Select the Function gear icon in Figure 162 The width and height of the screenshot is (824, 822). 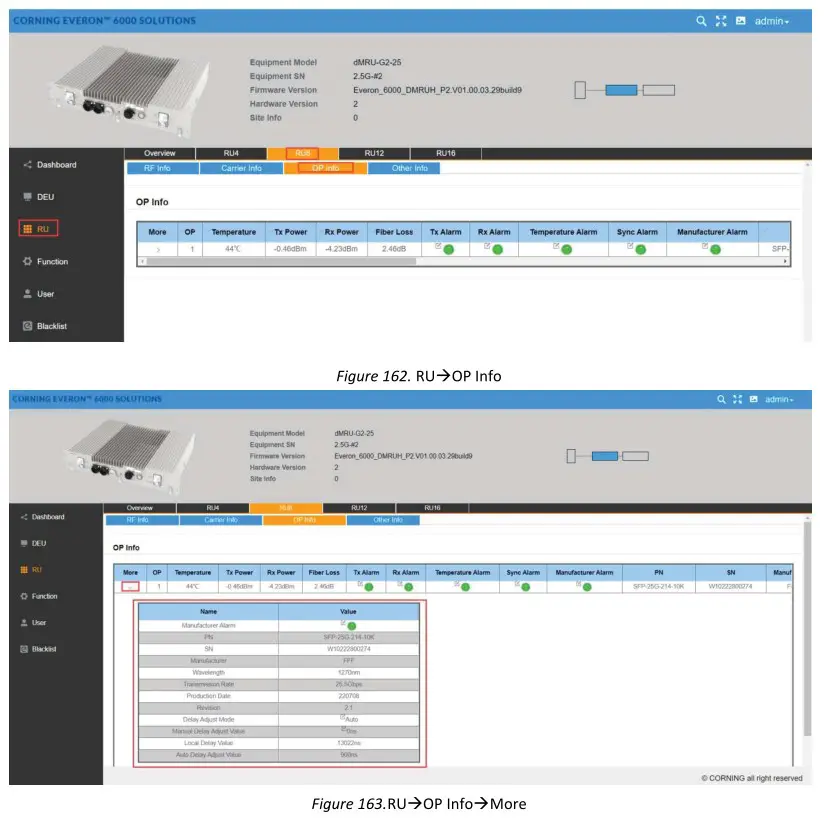tap(27, 262)
